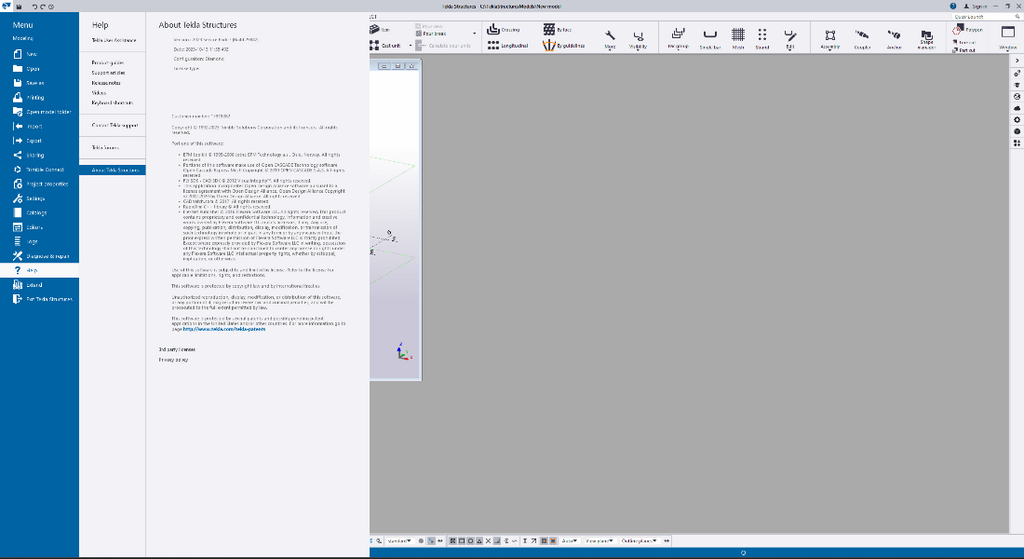
Task: Choose Save as in the menu
Action: [39, 83]
